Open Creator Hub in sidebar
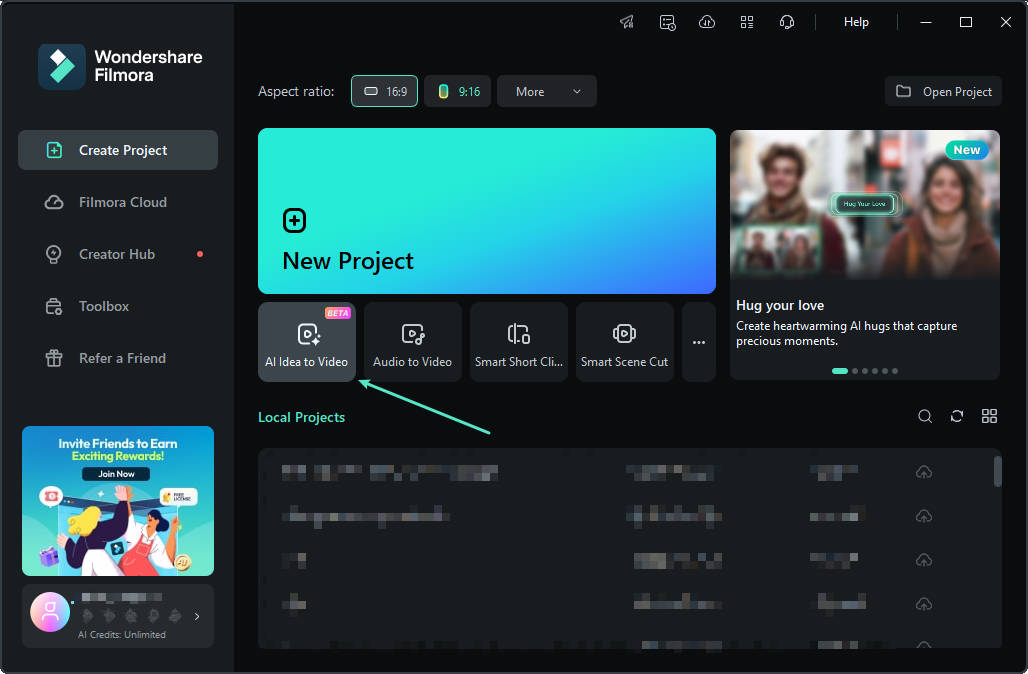Viewport: 1028px width, 674px height. pyautogui.click(x=118, y=254)
